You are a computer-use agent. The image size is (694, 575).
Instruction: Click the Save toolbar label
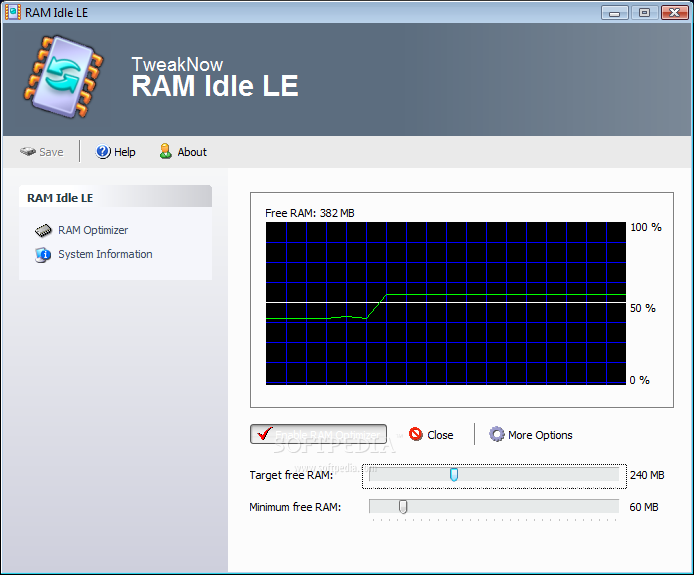[51, 152]
